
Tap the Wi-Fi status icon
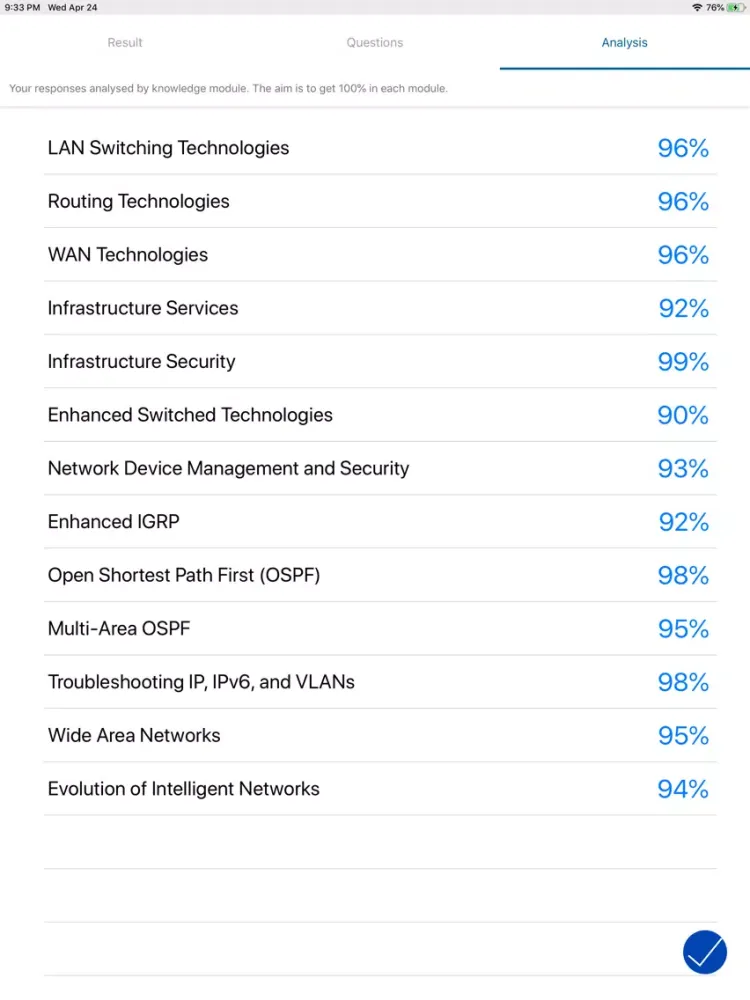tap(696, 7)
